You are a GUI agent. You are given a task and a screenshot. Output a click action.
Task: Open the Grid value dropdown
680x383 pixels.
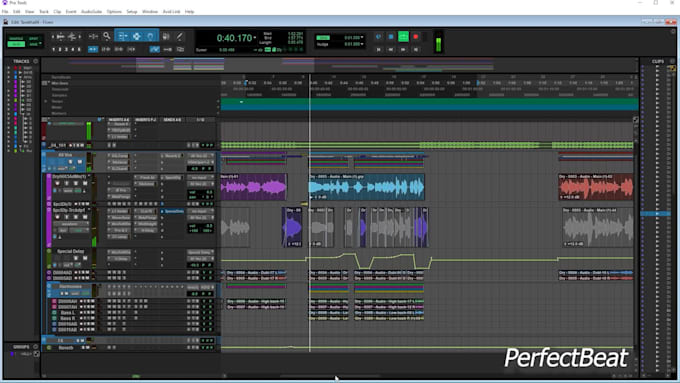point(362,38)
